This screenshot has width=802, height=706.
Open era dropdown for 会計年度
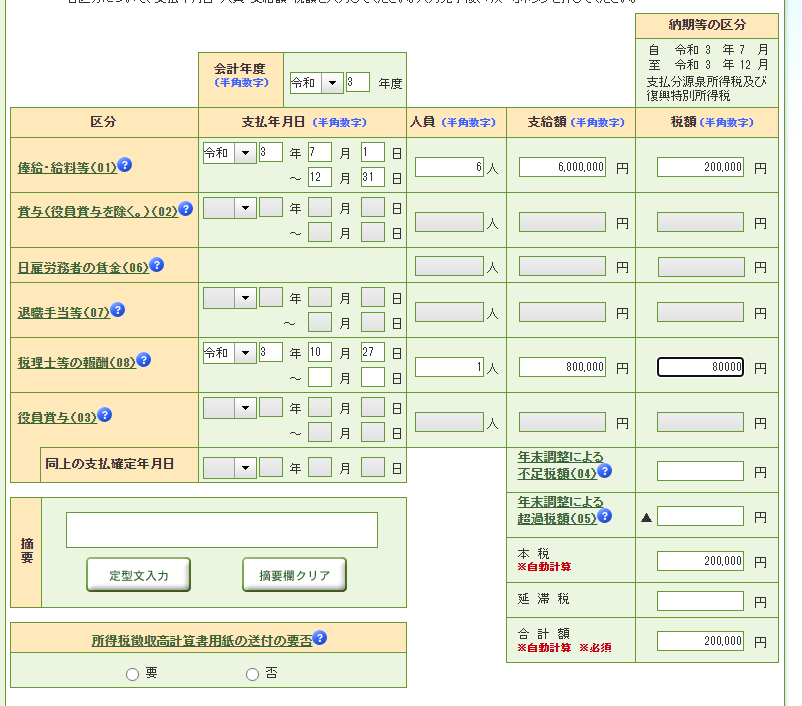coord(330,83)
